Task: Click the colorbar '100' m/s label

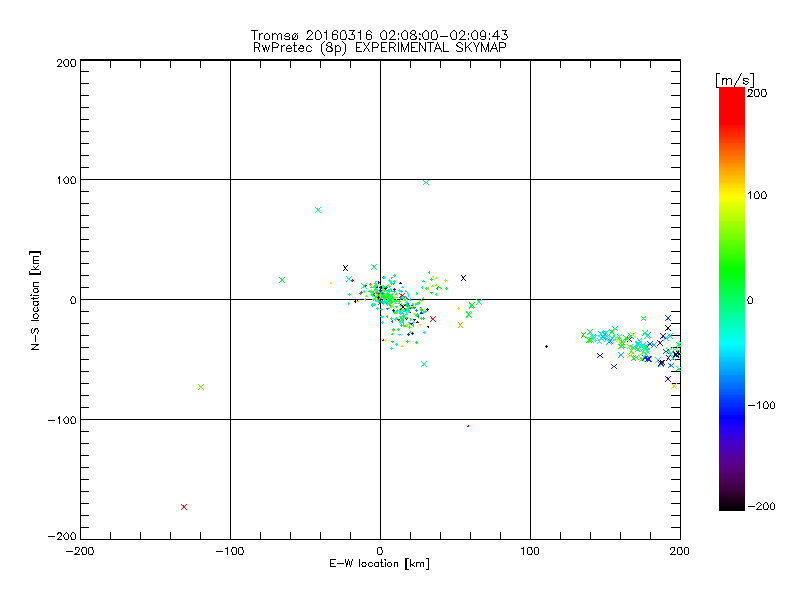Action: click(x=757, y=195)
